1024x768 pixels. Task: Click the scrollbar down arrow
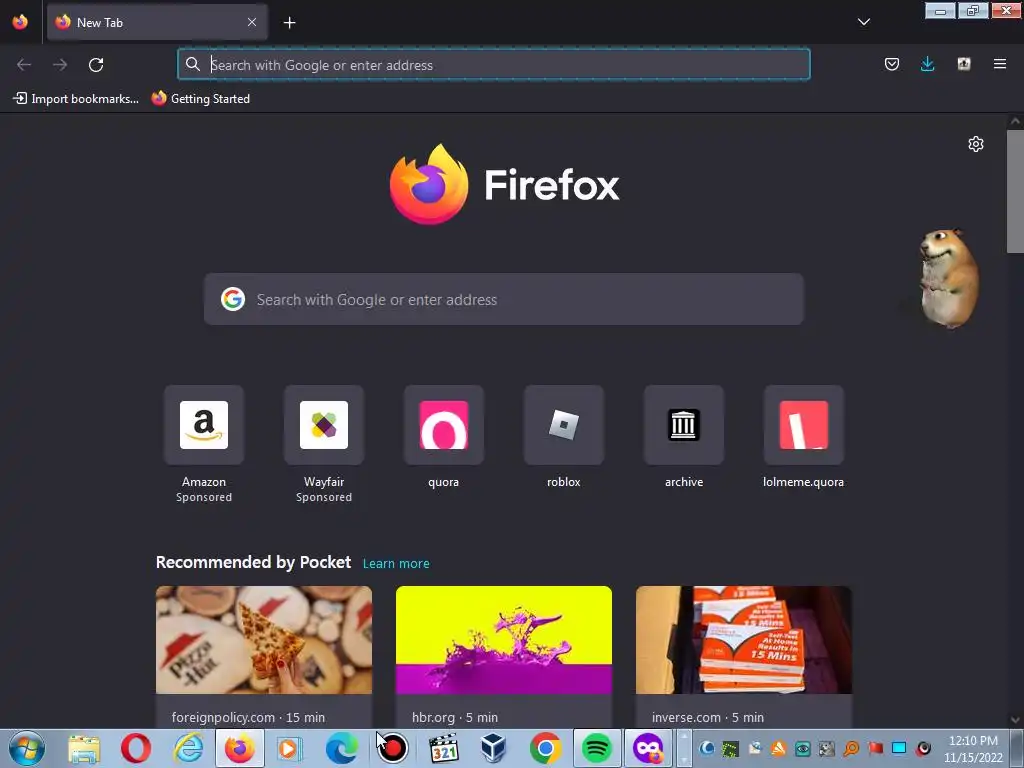[1015, 720]
